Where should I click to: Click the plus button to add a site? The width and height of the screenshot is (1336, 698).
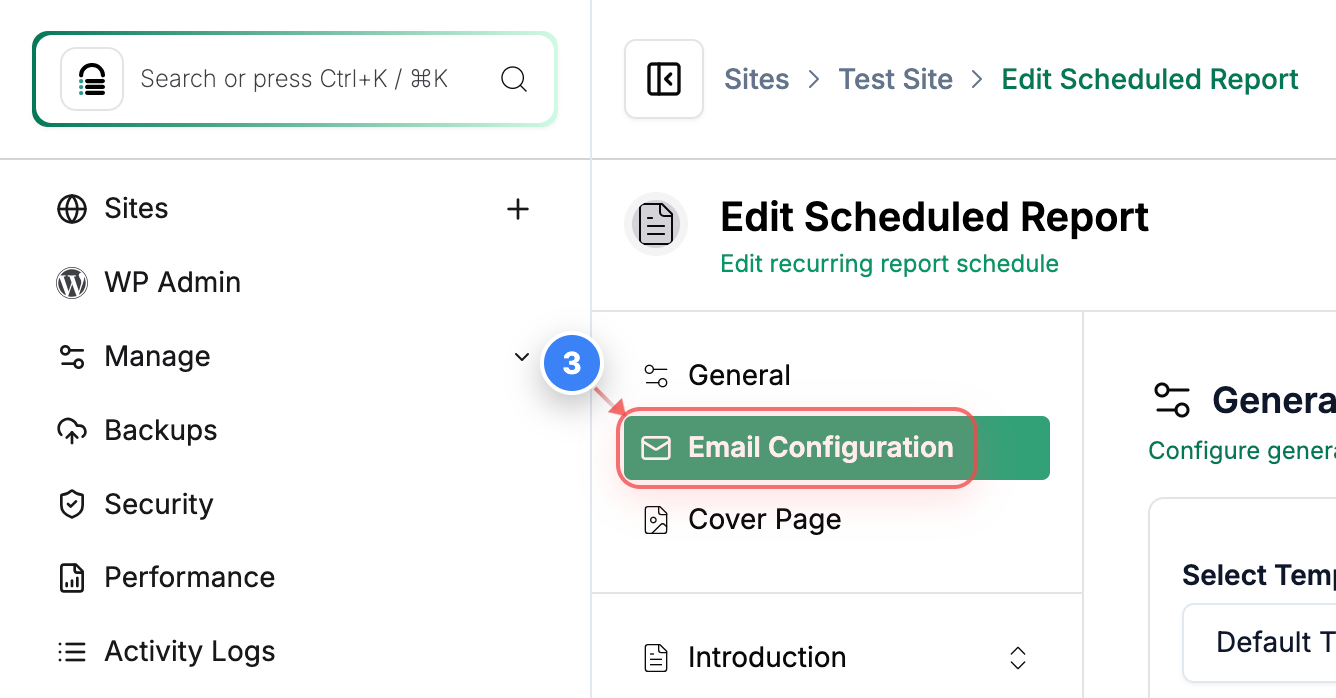[x=518, y=209]
